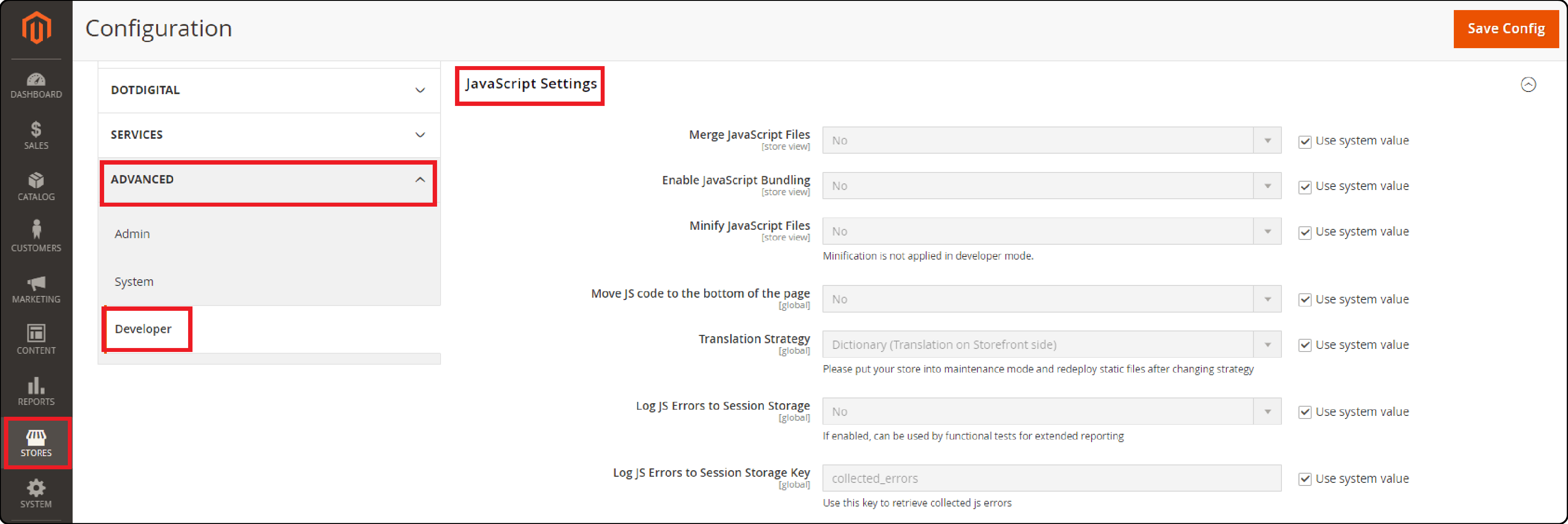Open Move JS code to bottom dropdown
Image resolution: width=1568 pixels, height=524 pixels.
coord(1051,299)
